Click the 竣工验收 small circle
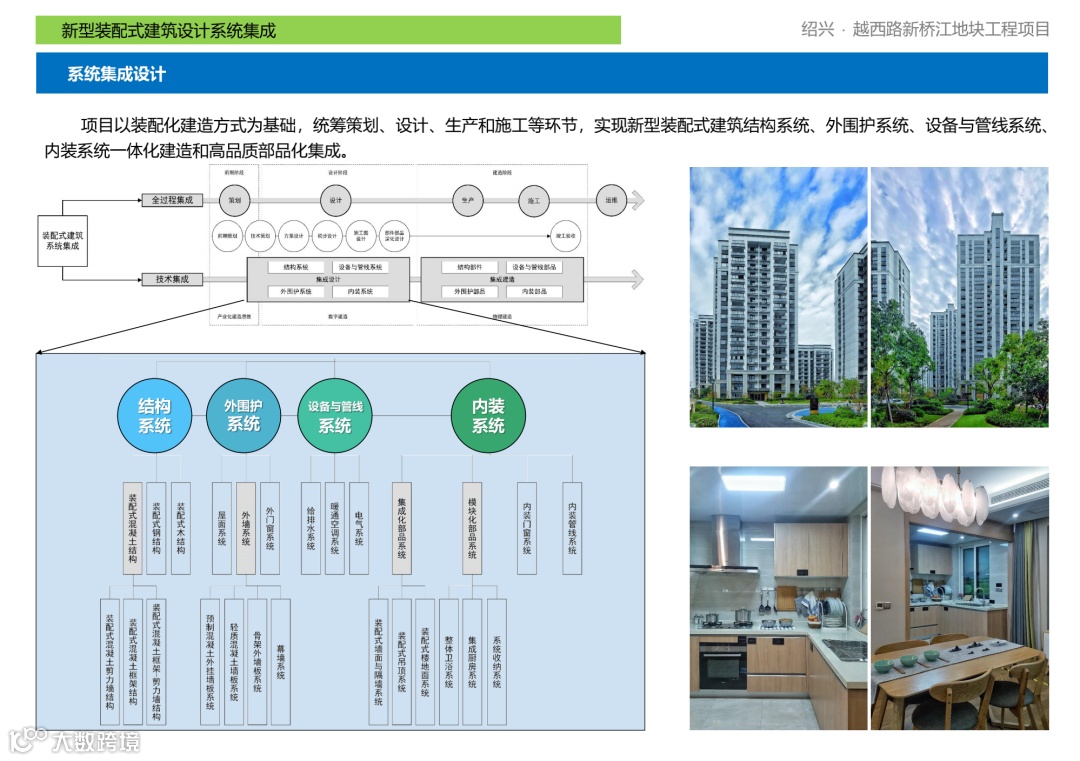The width and height of the screenshot is (1080, 761). click(565, 236)
